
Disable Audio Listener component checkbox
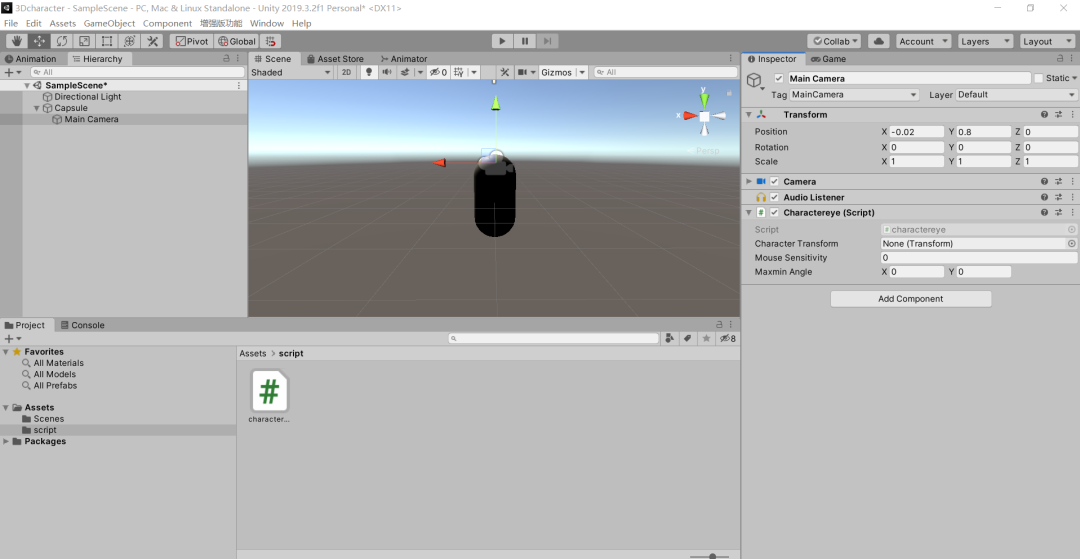tap(774, 198)
